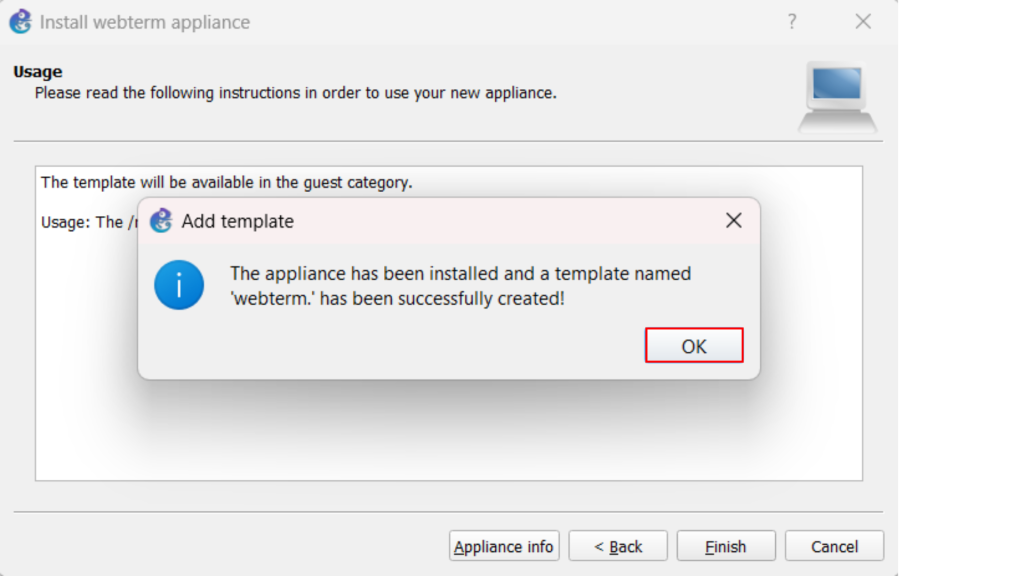Click the GNS3 icon beside Install webterm appliance
Image resolution: width=1024 pixels, height=576 pixels.
[20, 22]
